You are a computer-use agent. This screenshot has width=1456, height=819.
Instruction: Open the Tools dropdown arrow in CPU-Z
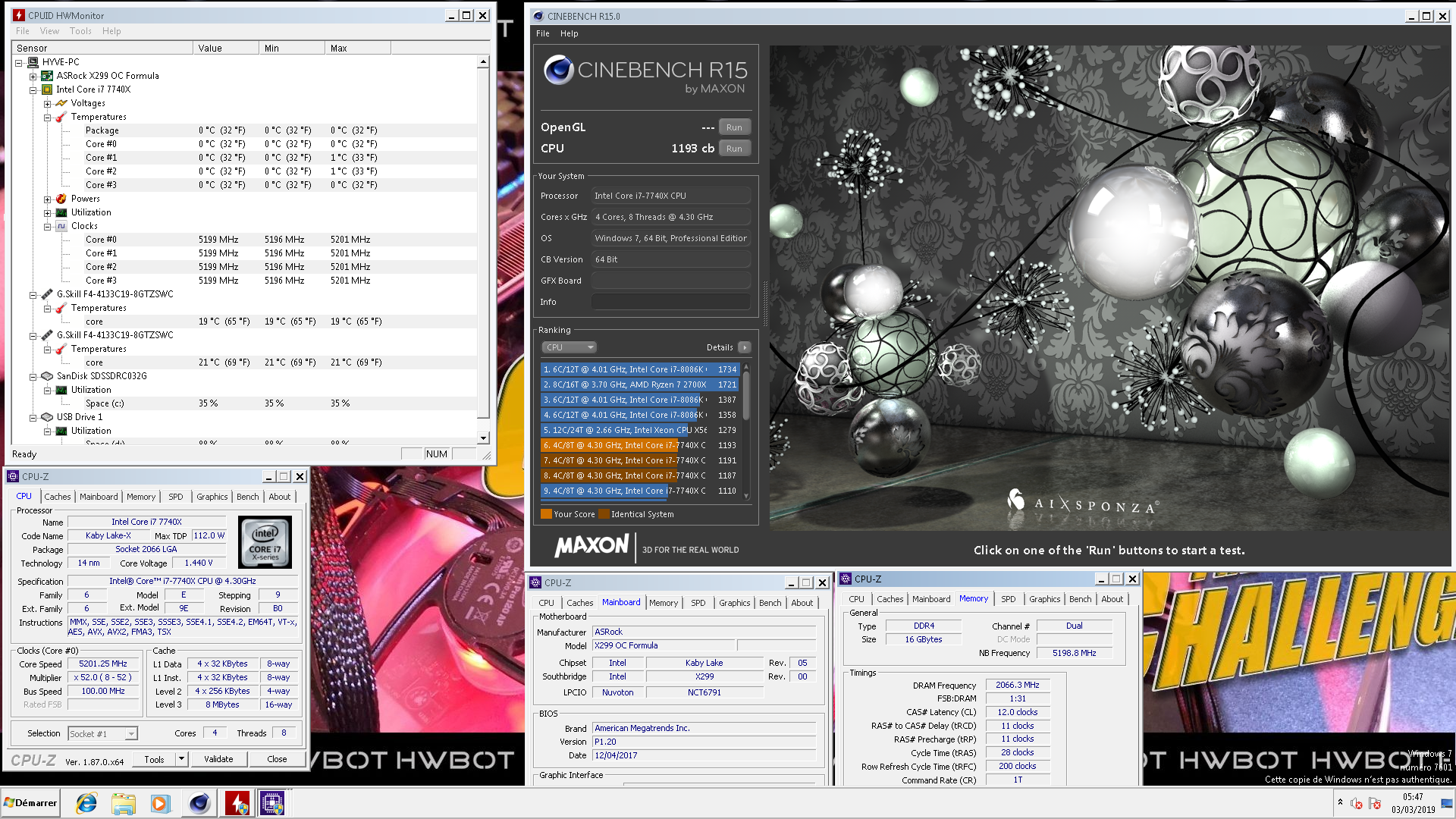click(x=181, y=758)
